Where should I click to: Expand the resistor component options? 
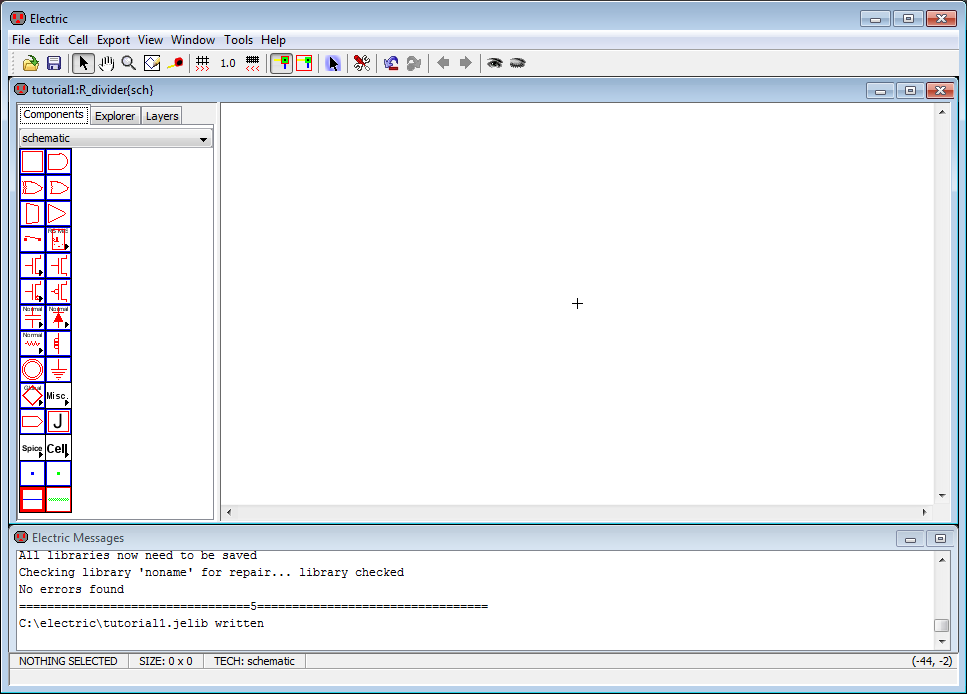click(x=33, y=344)
